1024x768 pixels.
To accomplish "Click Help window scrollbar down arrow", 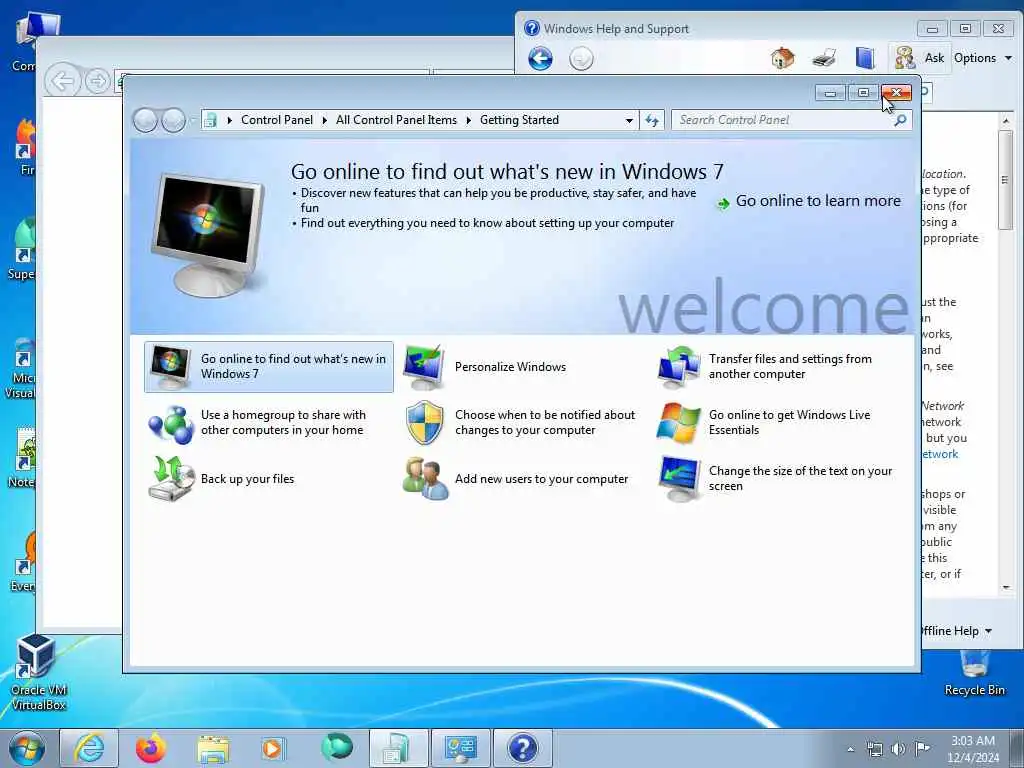I will pyautogui.click(x=1006, y=587).
